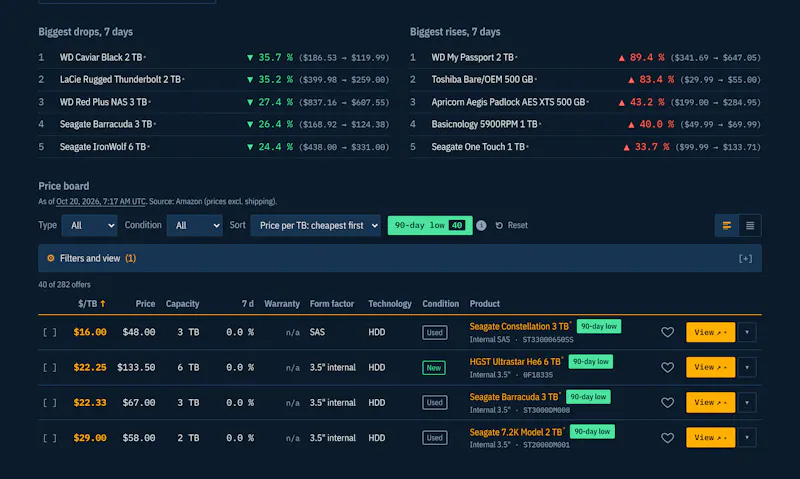The width and height of the screenshot is (800, 479).
Task: Toggle the 90-day low filter
Action: click(x=430, y=225)
